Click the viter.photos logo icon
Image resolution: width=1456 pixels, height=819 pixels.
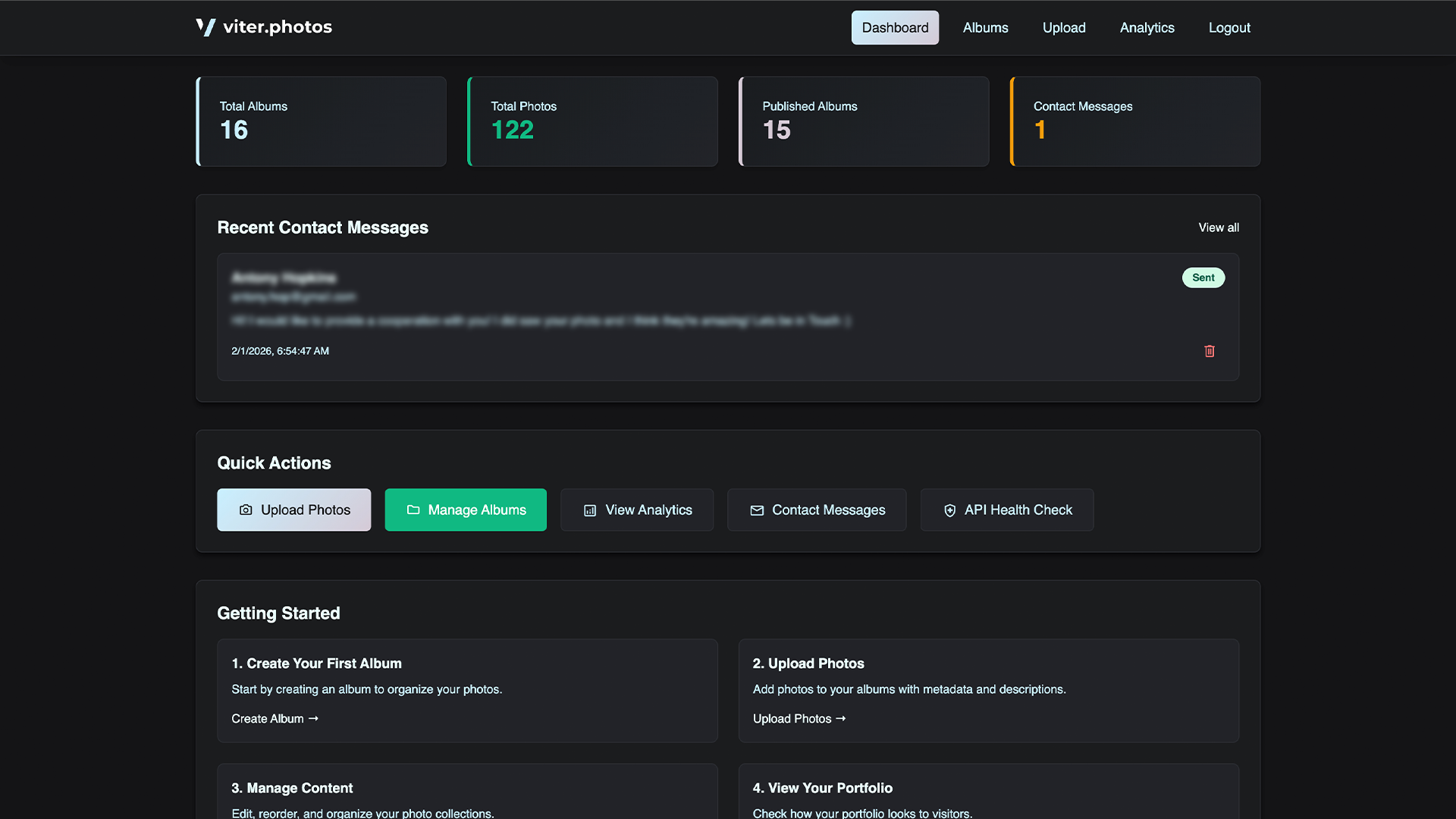click(206, 27)
